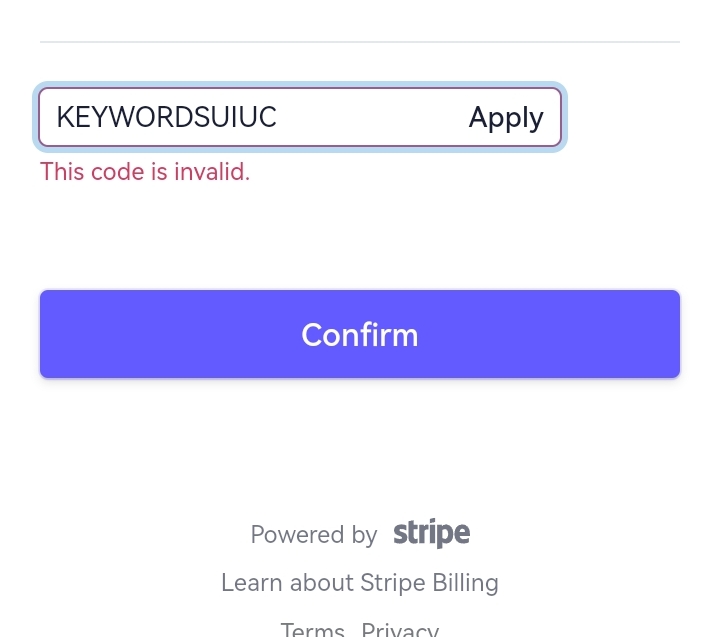Click 'Stripe Billing' in the learn-more link
This screenshot has width=720, height=637.
(x=429, y=582)
